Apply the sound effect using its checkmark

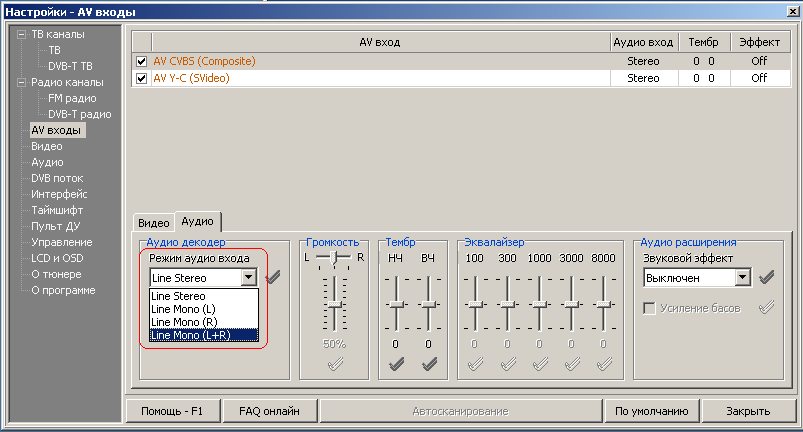767,278
